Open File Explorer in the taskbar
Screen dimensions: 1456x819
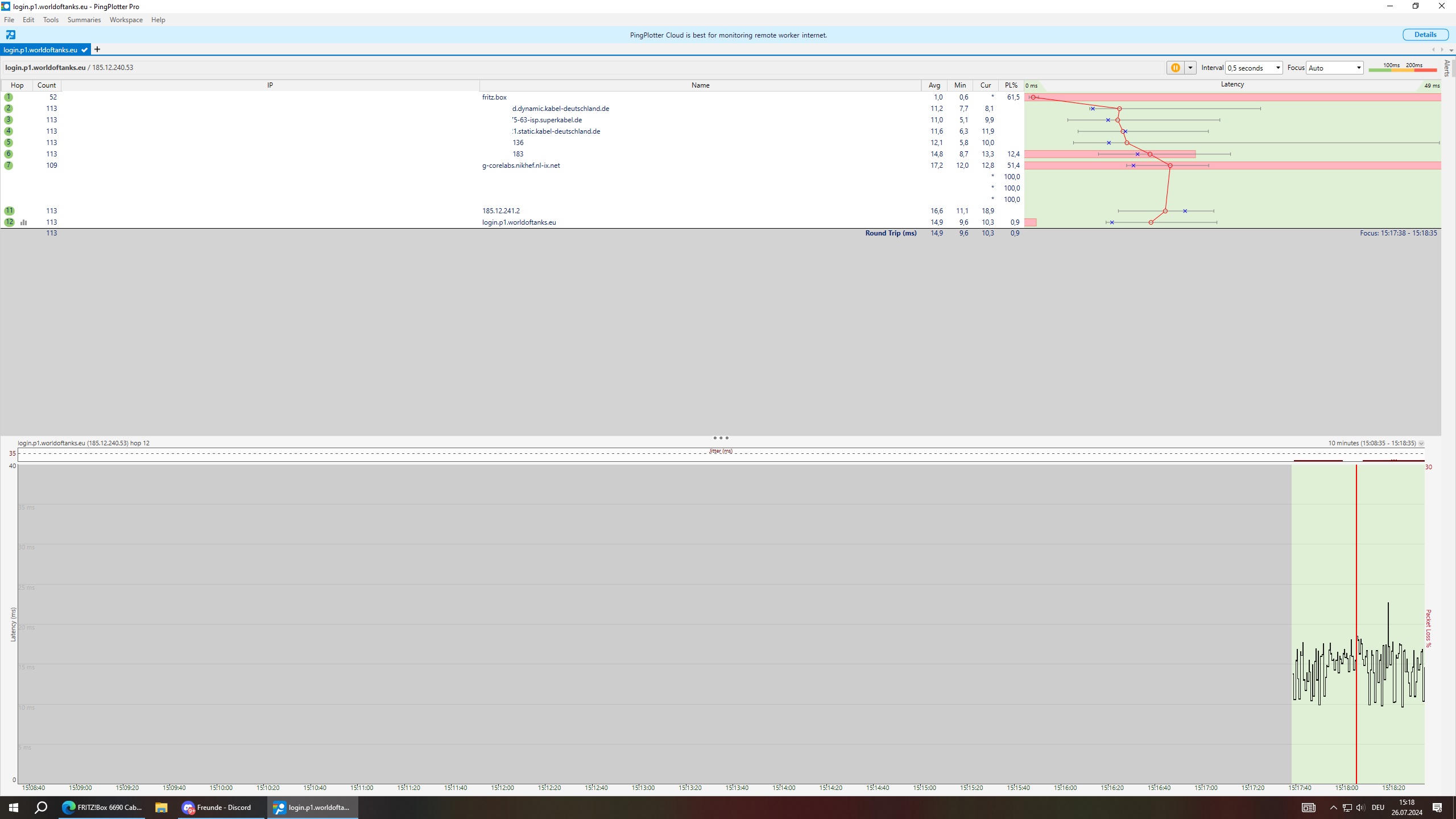point(161,807)
